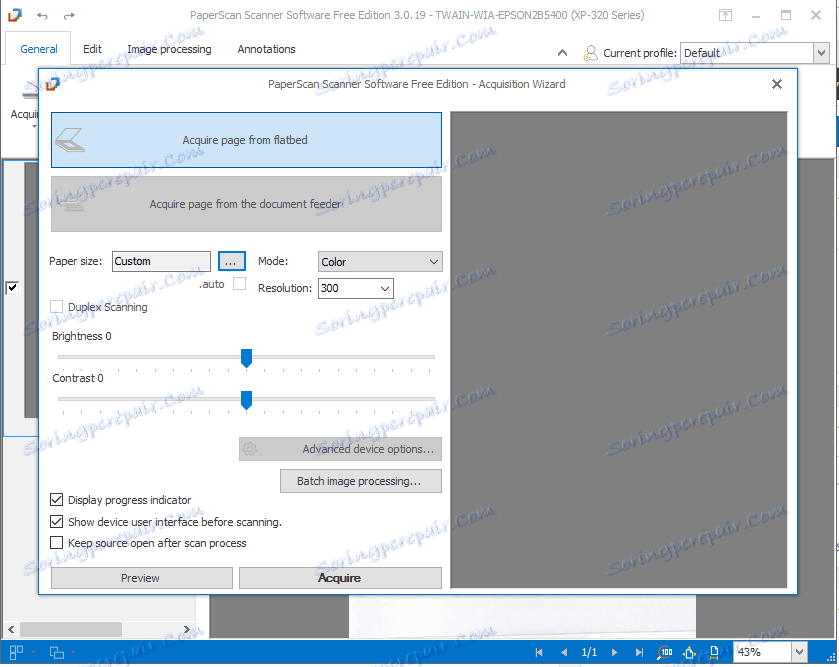Screen dimensions: 839x667
Task: Select Acquire page from the document feeder
Action: pos(246,204)
